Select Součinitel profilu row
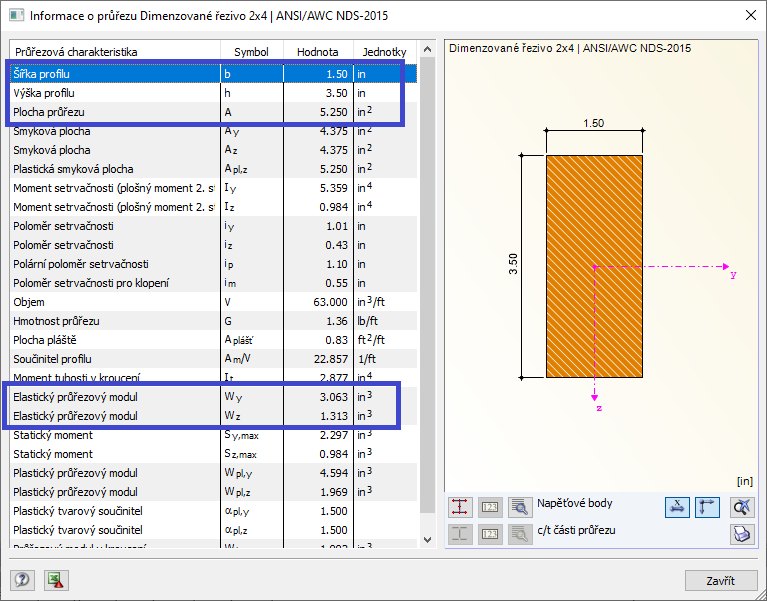 point(213,359)
